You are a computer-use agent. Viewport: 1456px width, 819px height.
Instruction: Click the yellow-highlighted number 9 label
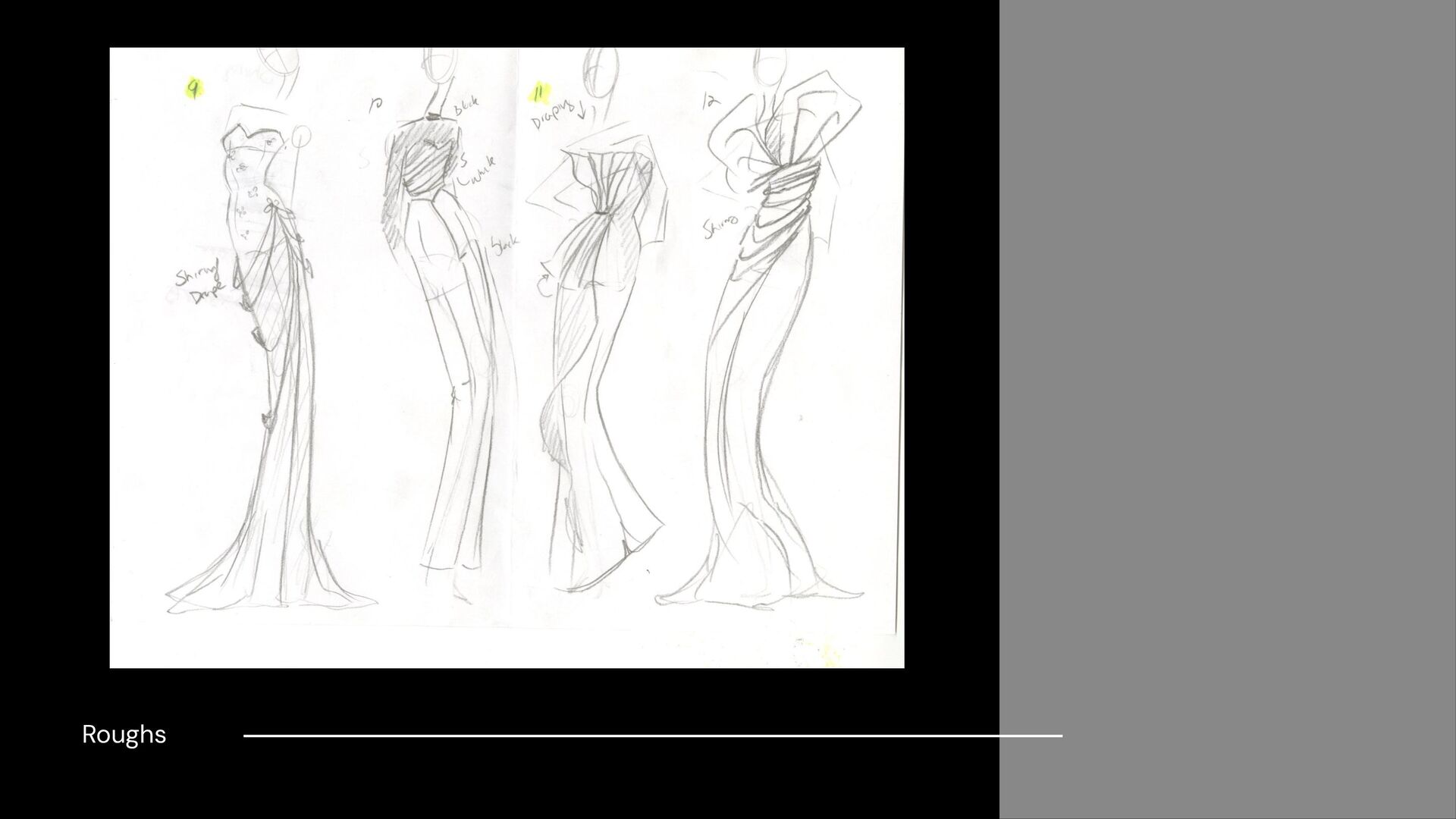point(194,89)
